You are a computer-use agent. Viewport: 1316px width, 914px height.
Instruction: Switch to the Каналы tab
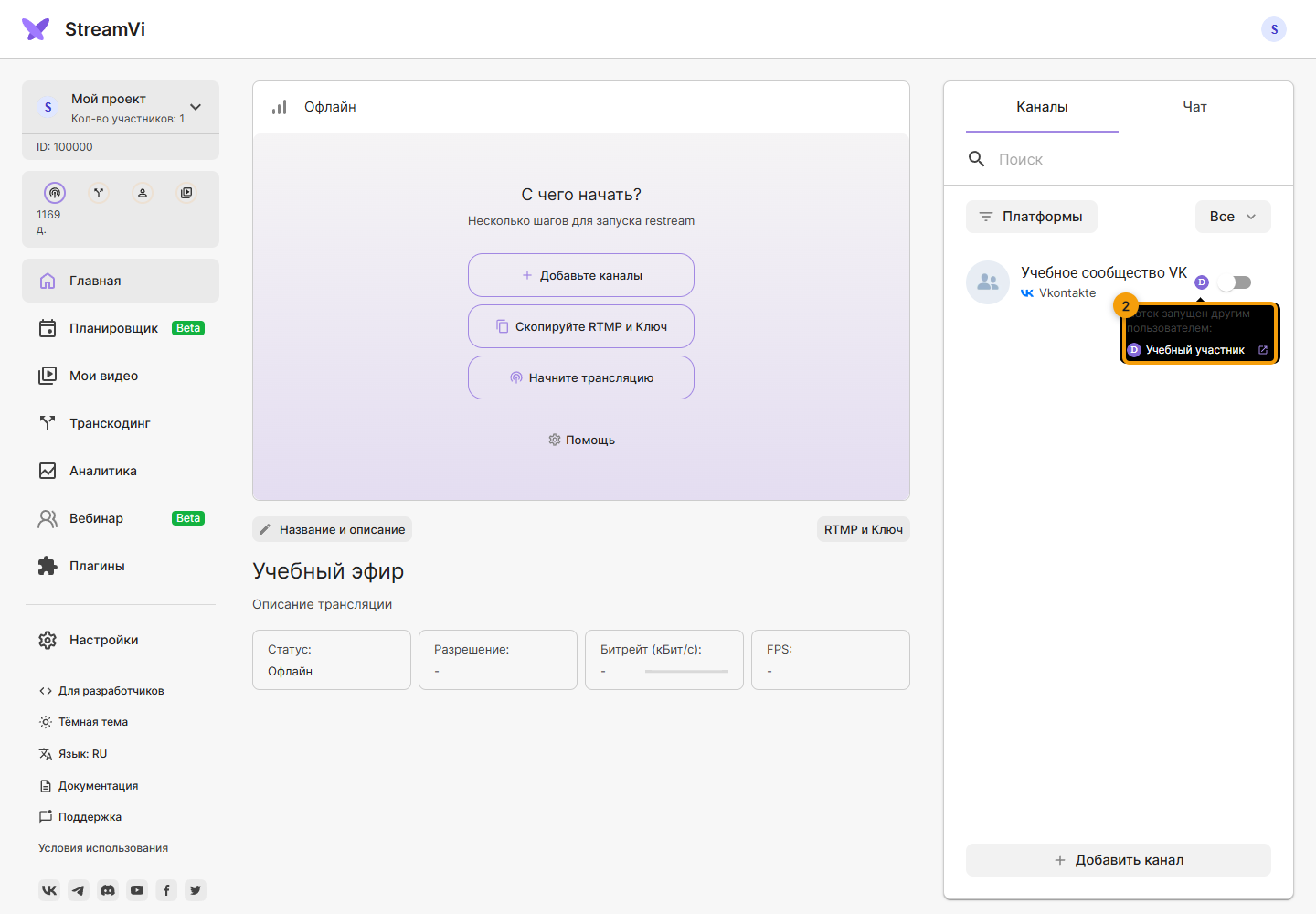tap(1042, 107)
